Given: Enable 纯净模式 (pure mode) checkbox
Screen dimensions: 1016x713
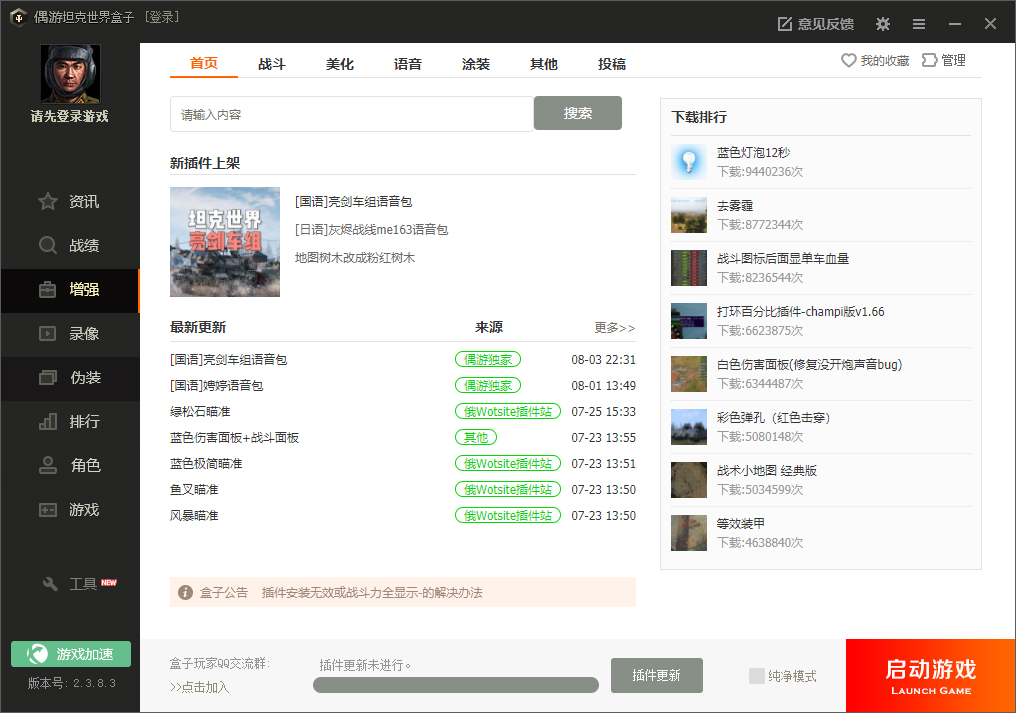Looking at the screenshot, I should [x=757, y=676].
